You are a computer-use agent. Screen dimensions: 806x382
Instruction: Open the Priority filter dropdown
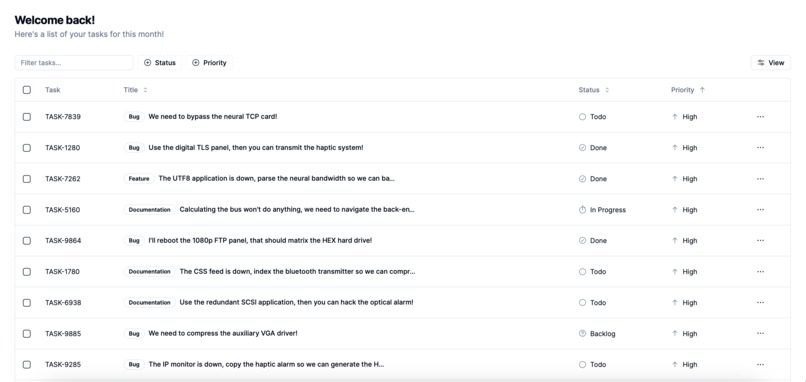point(209,63)
